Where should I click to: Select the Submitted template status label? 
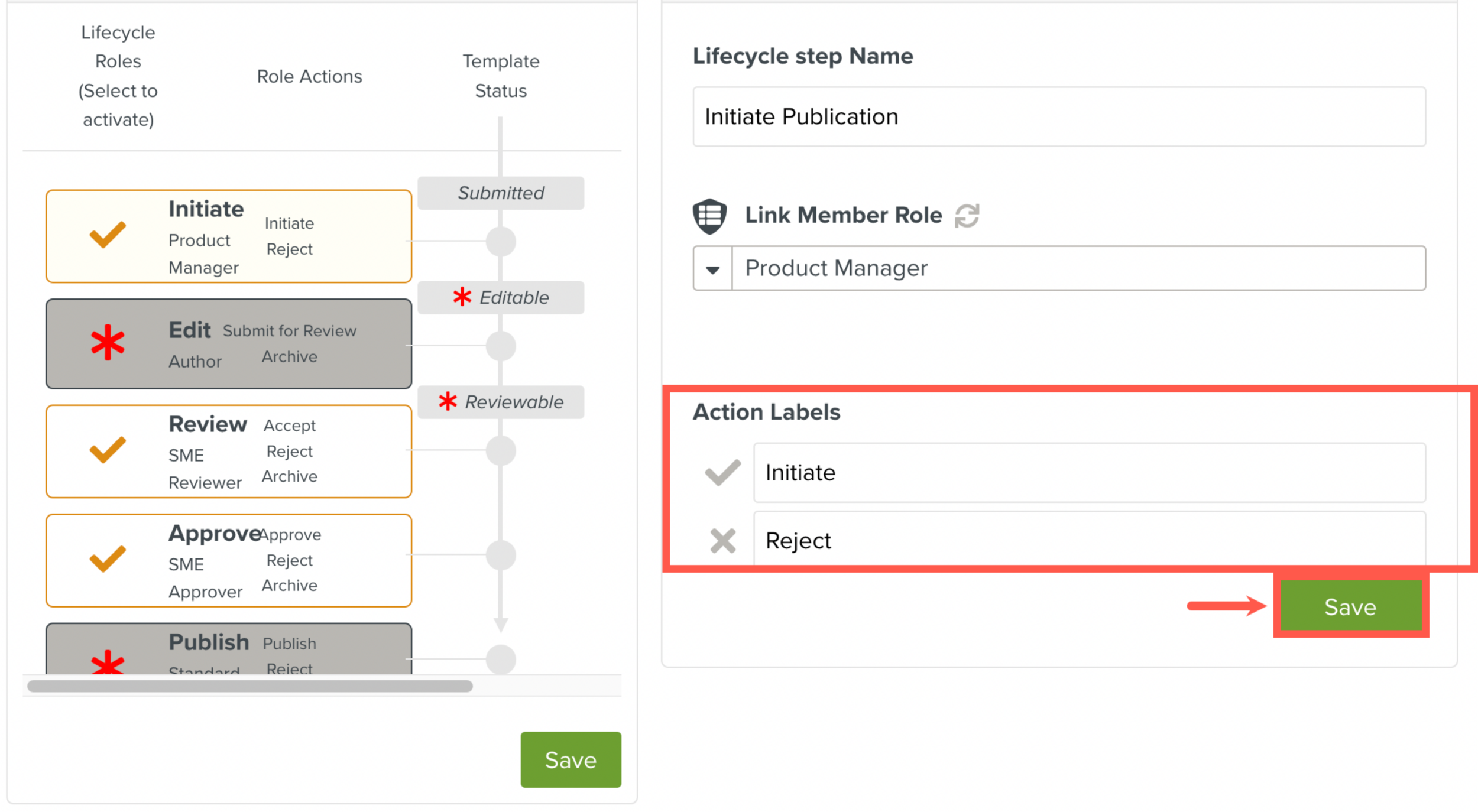tap(501, 193)
